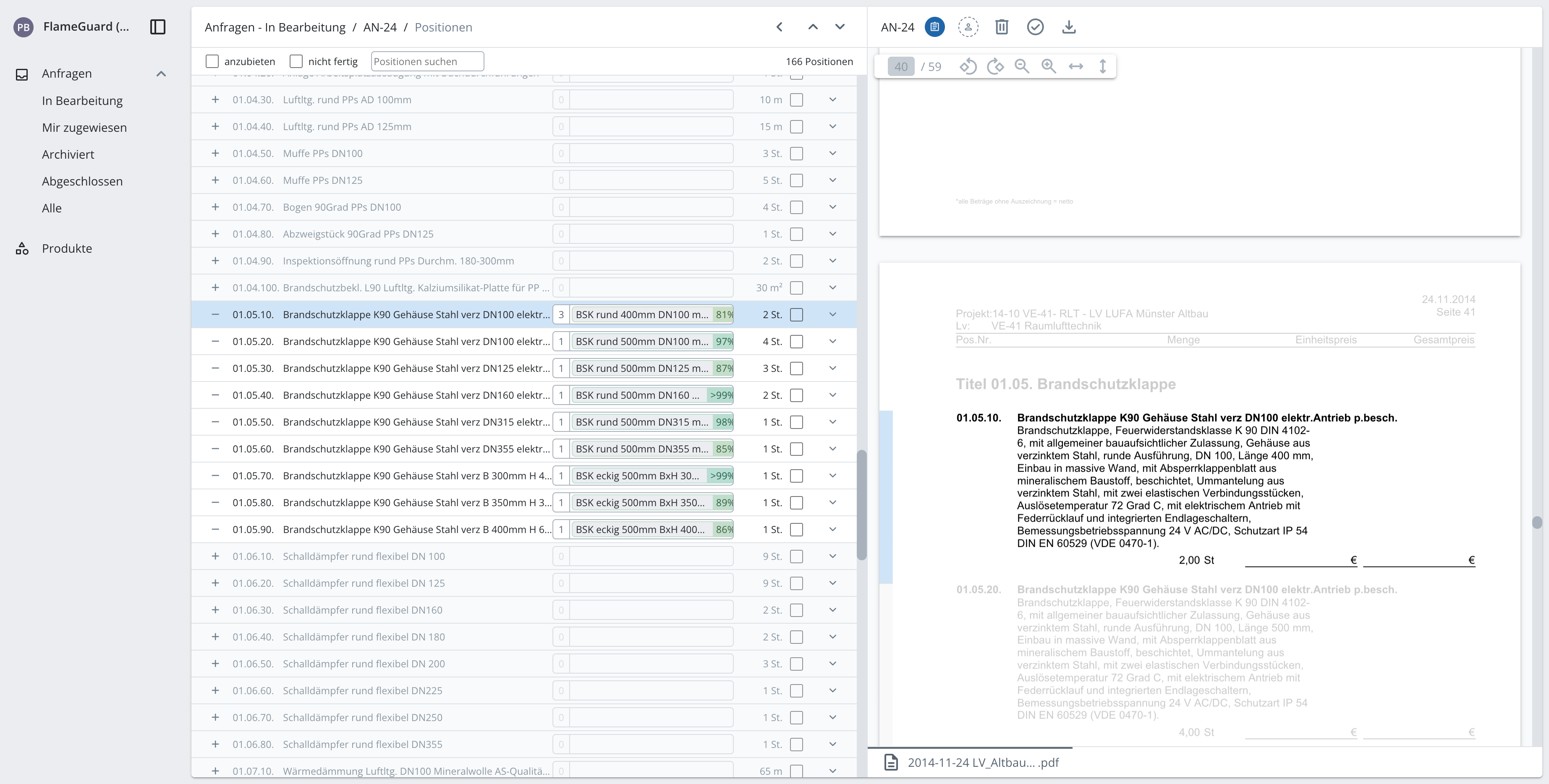Delete the request with the trash icon

tap(1002, 27)
